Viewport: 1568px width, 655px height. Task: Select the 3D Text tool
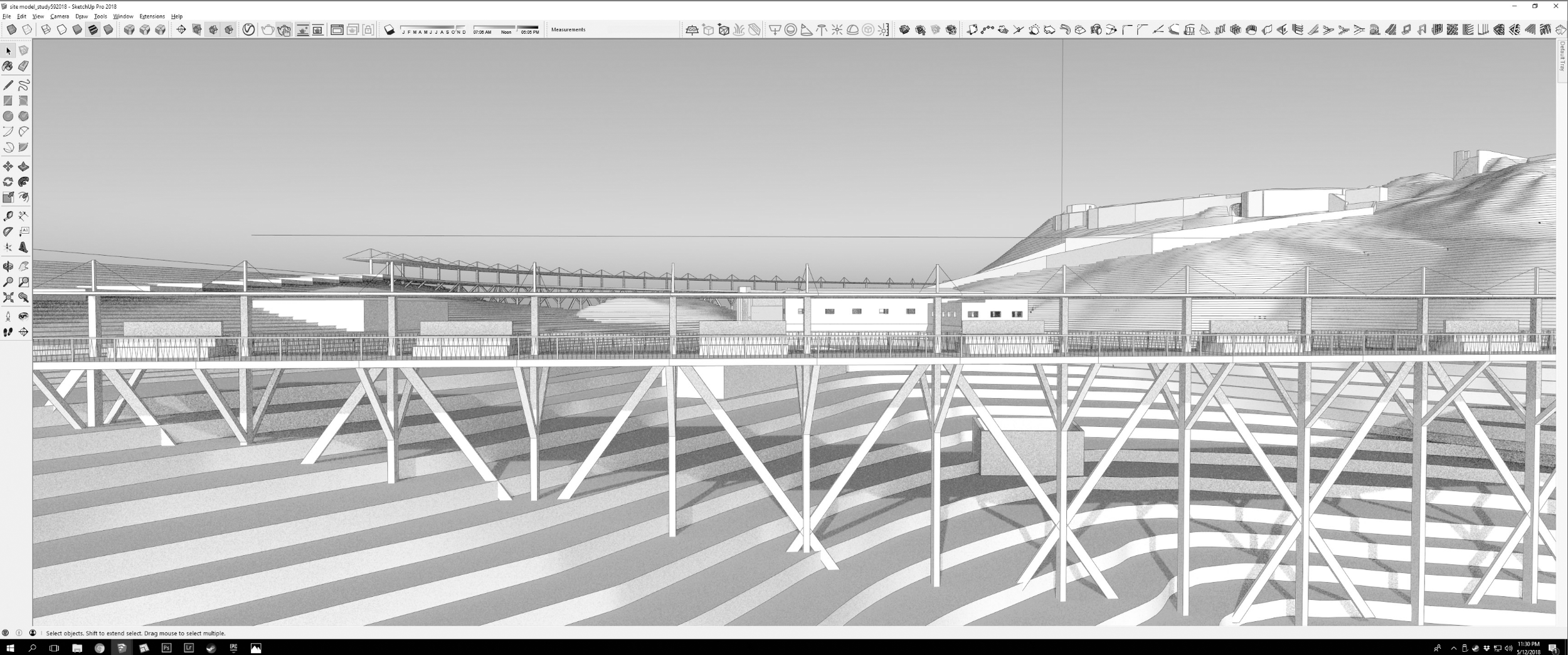click(x=23, y=247)
